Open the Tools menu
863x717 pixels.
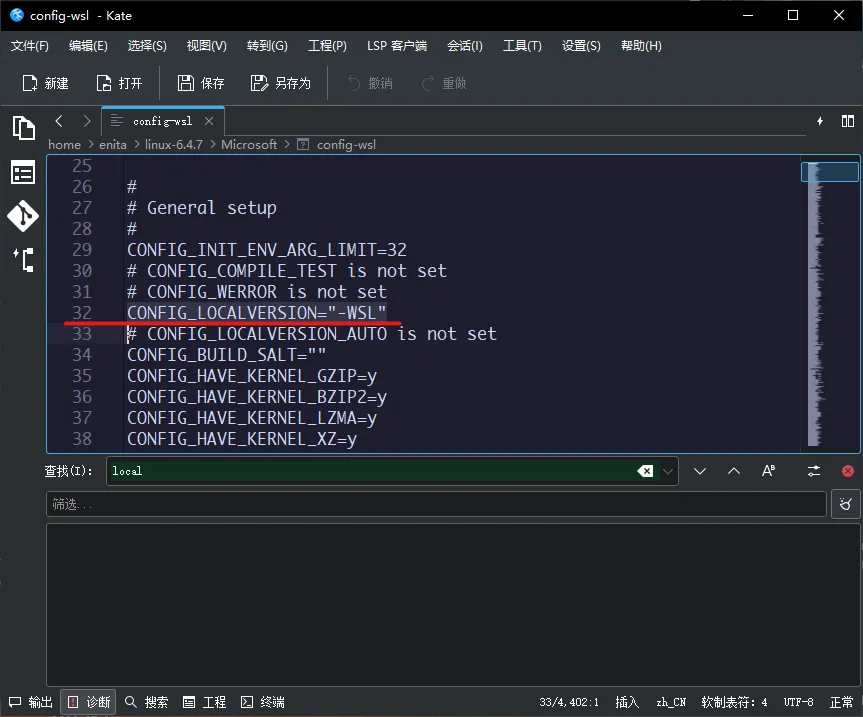coord(521,46)
